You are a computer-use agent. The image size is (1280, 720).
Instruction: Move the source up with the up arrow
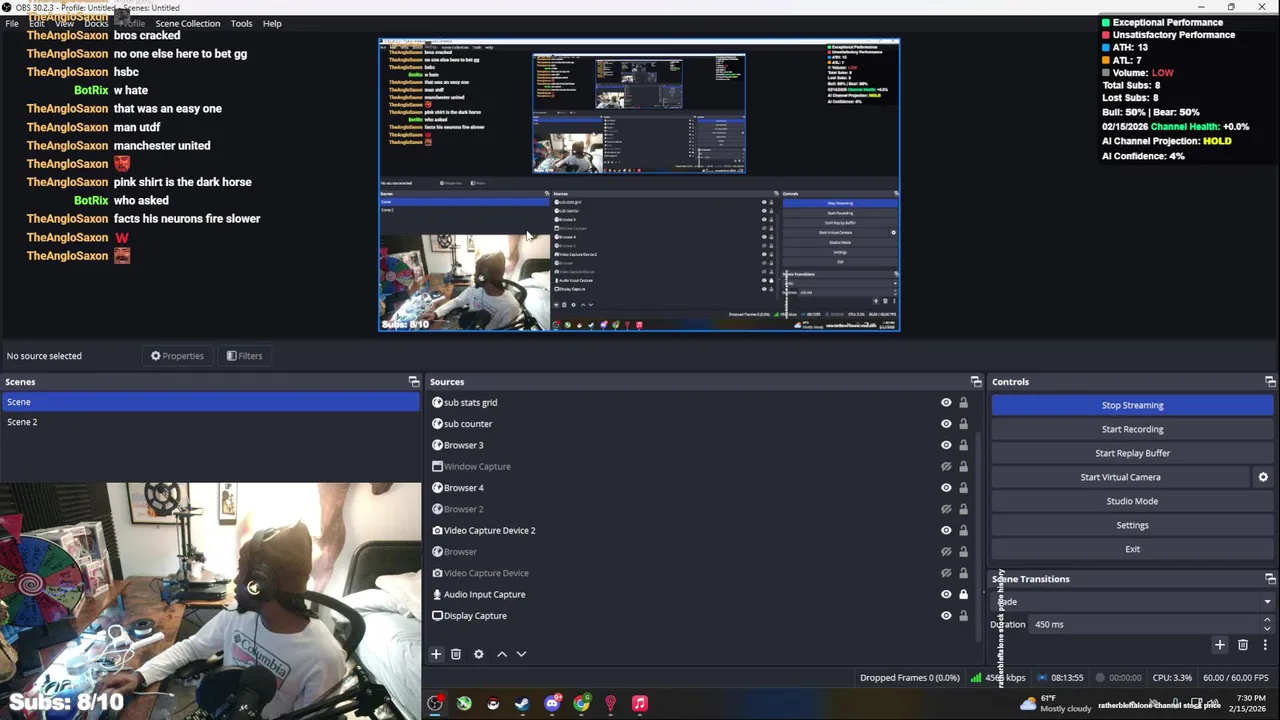[x=502, y=654]
